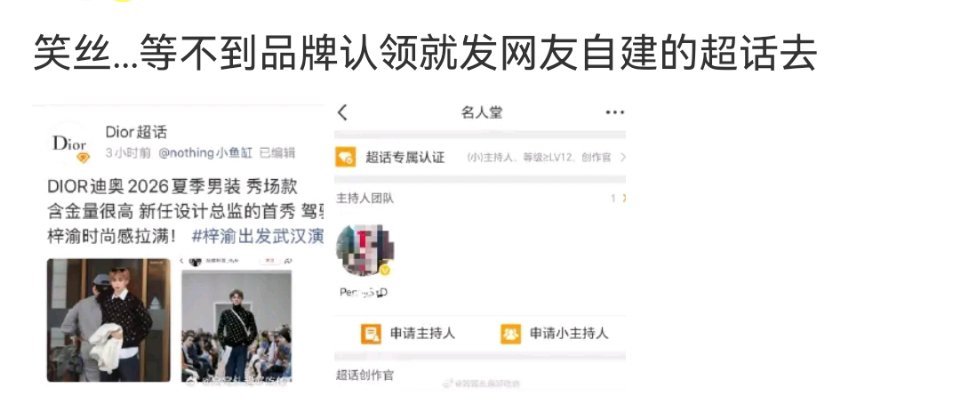The height and width of the screenshot is (412, 960).
Task: Click the 申请小主持人 orange icon
Action: coord(511,334)
